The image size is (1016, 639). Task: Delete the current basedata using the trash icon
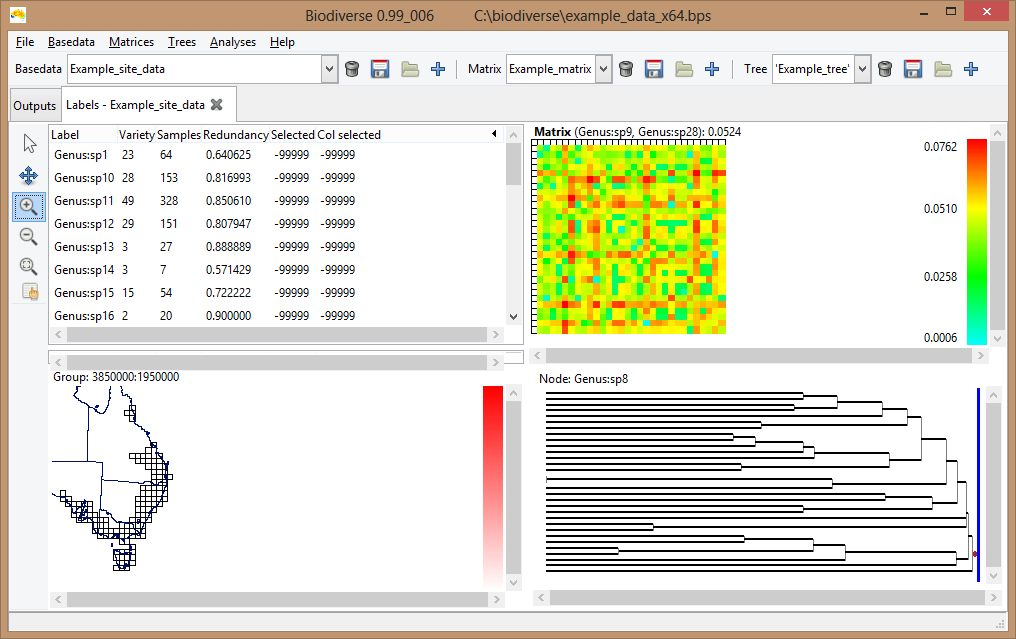point(352,69)
